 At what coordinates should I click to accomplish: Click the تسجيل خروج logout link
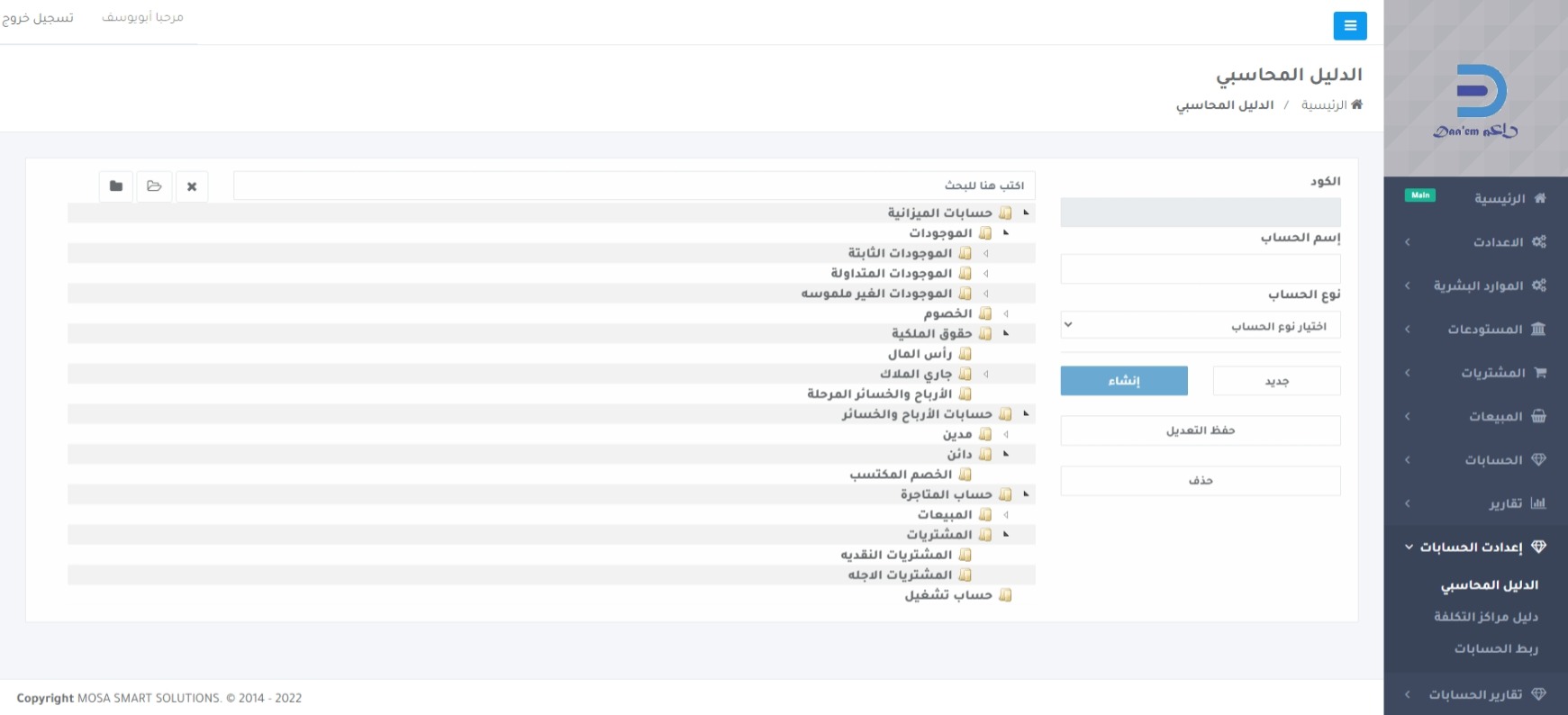38,18
